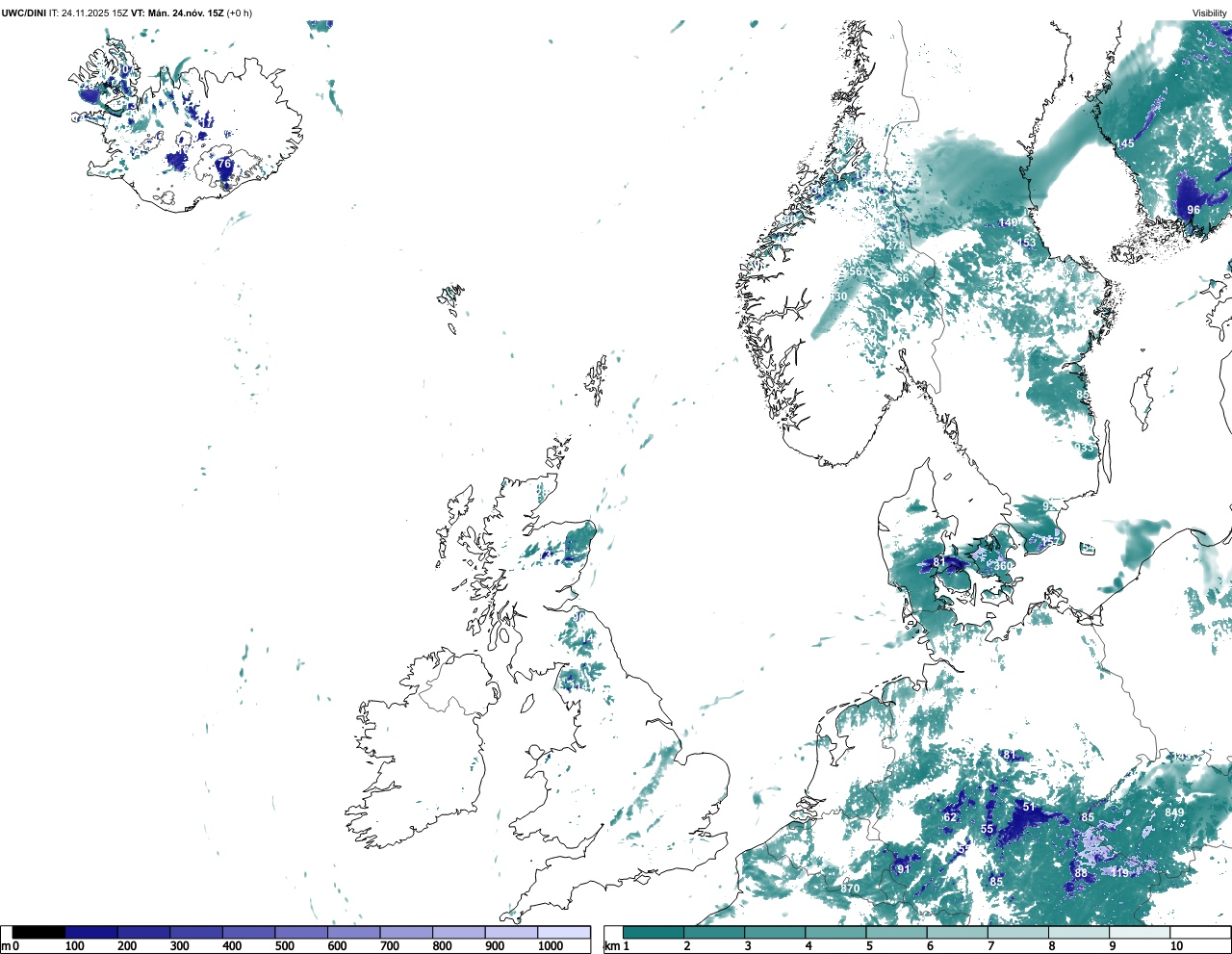Click the '278' visibility value in Norway

[x=895, y=245]
